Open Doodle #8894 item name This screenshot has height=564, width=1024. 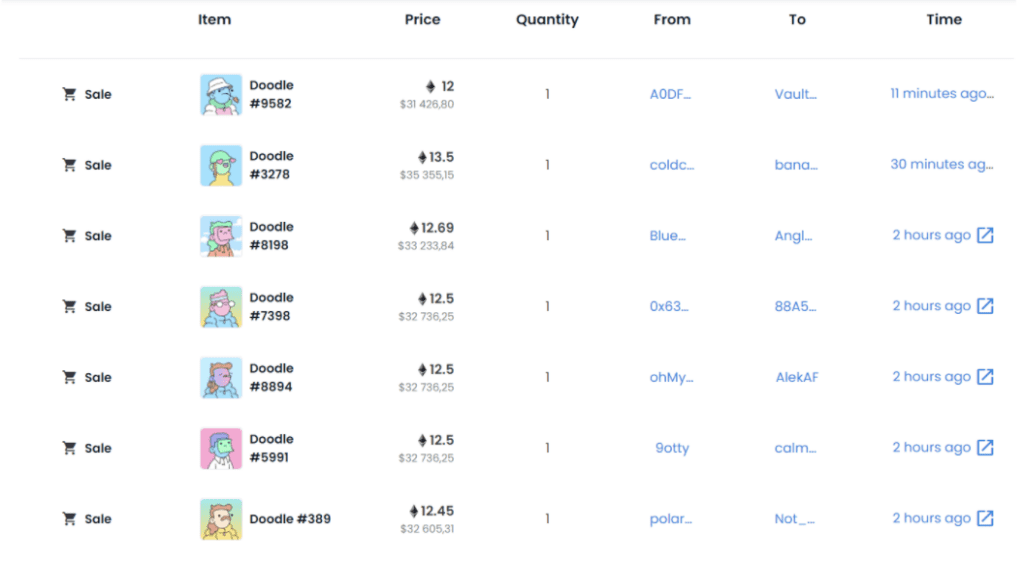click(271, 377)
